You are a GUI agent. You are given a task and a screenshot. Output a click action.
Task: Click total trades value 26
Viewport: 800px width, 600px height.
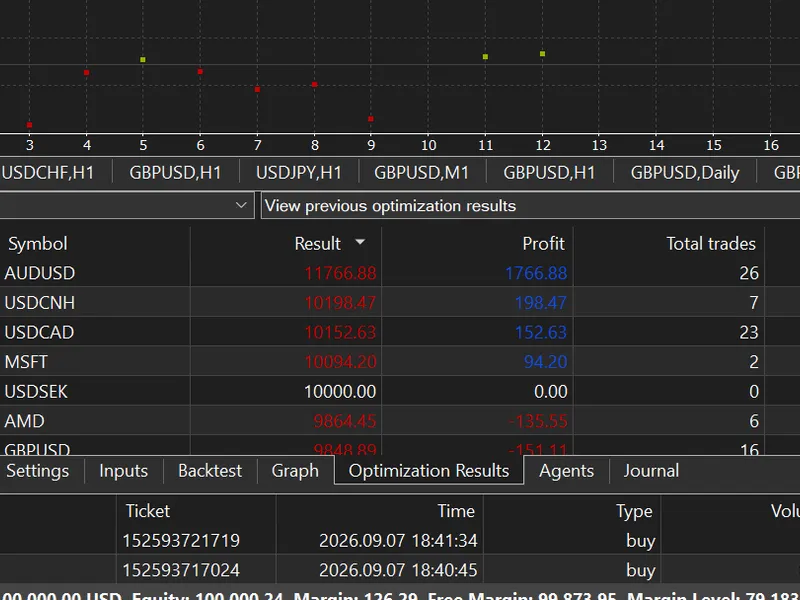(749, 273)
